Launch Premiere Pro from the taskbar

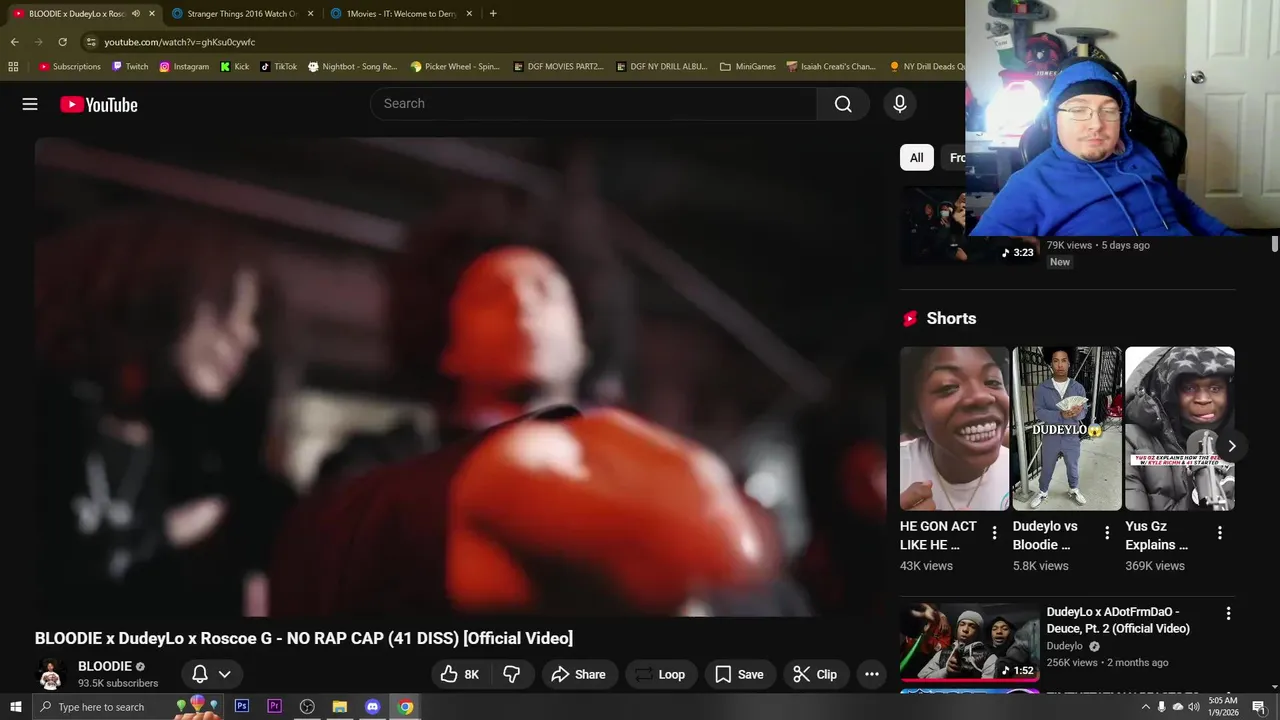274,707
